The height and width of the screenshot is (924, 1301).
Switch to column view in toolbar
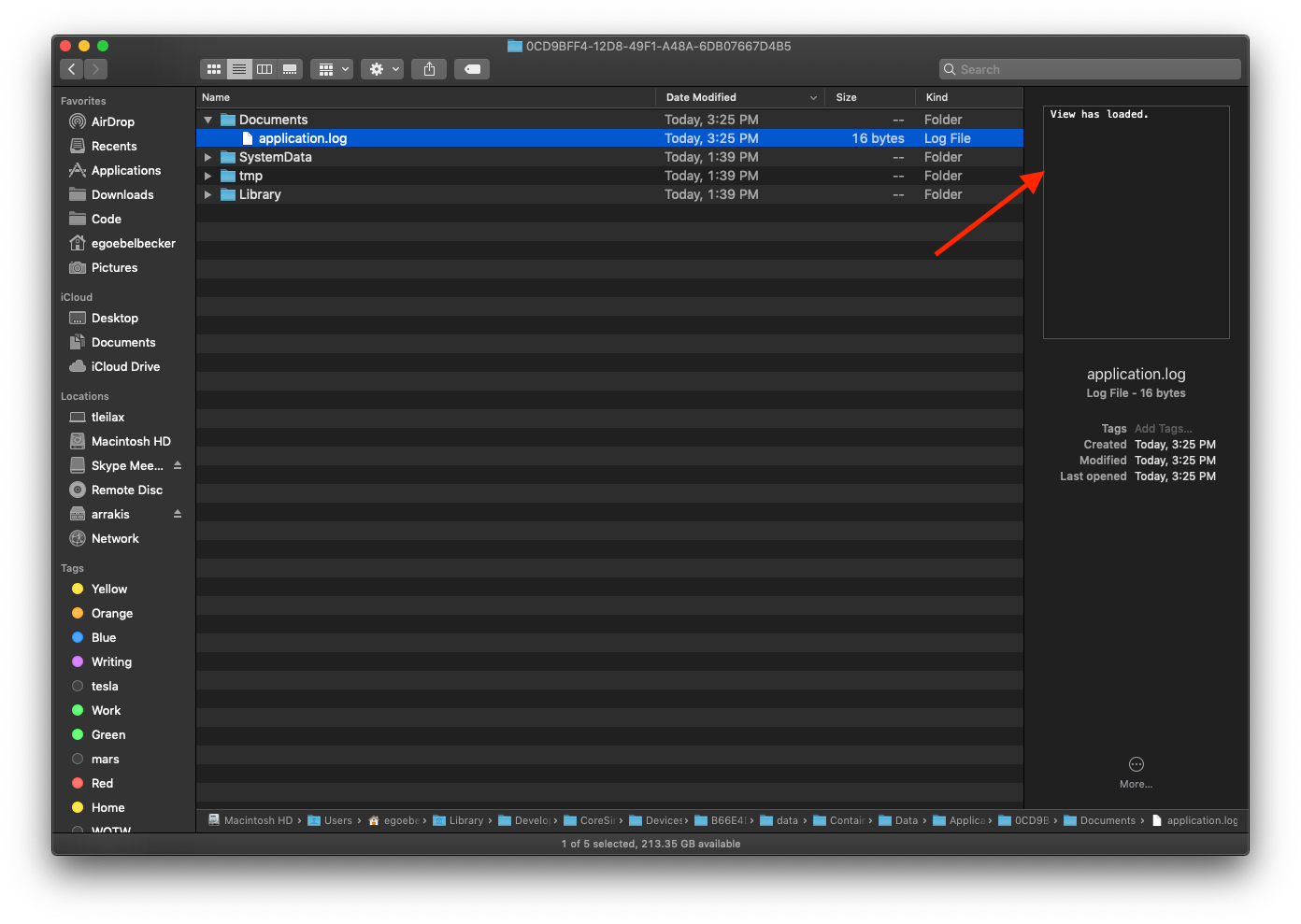click(264, 69)
